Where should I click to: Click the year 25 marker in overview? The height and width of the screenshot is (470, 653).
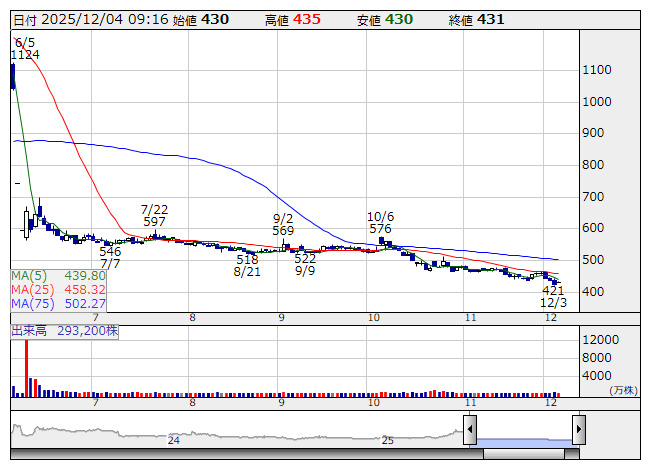tap(388, 440)
